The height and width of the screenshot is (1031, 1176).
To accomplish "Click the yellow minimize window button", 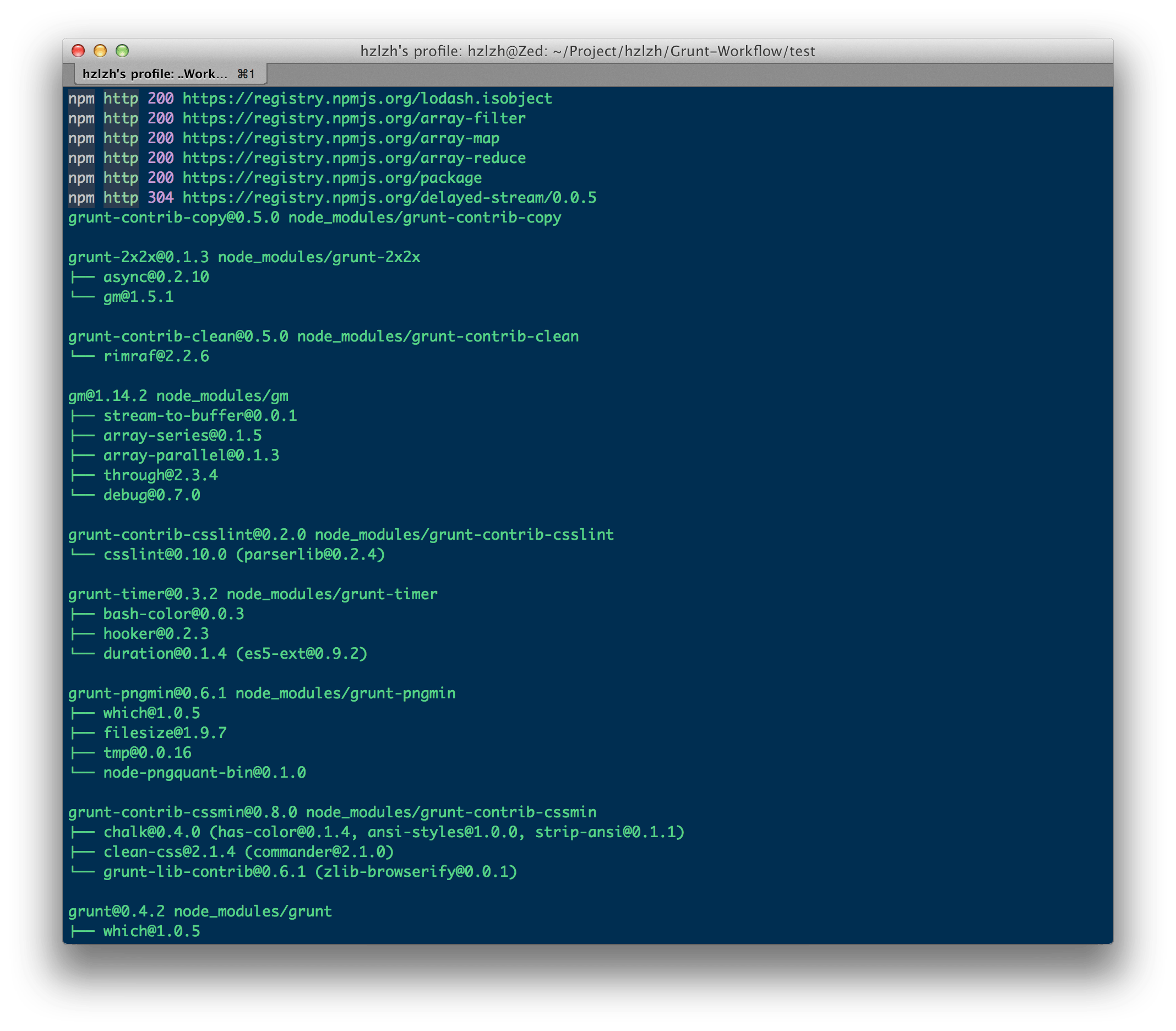I will [x=100, y=51].
